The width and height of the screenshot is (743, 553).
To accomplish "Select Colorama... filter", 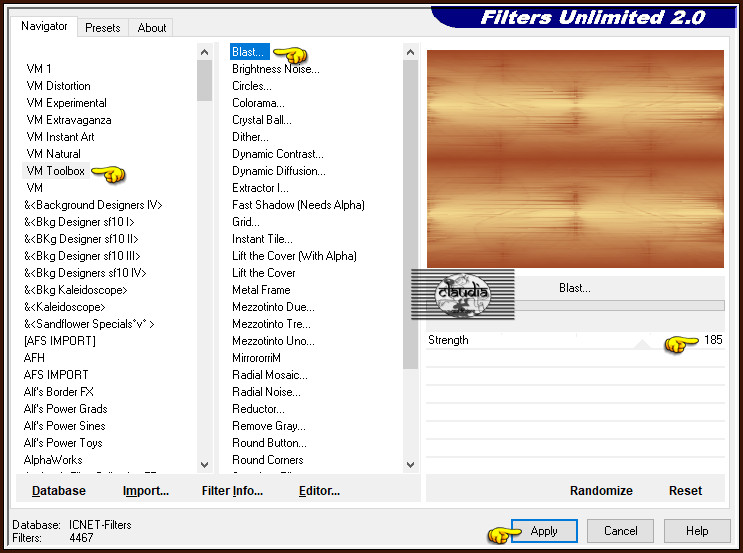I will [258, 103].
